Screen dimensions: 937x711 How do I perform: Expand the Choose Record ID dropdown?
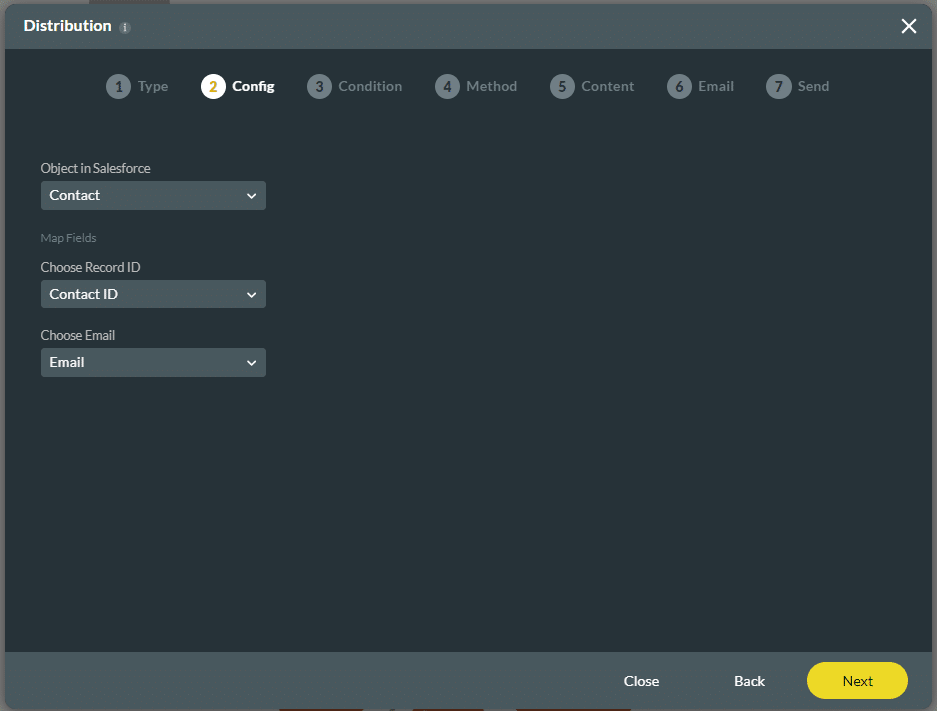(x=153, y=295)
